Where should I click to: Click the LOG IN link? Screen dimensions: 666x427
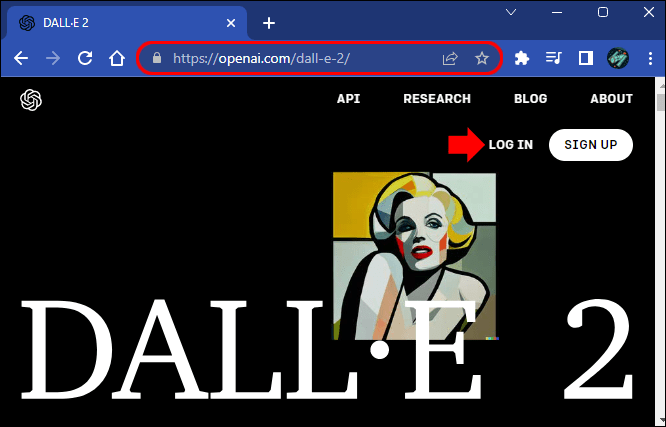511,145
